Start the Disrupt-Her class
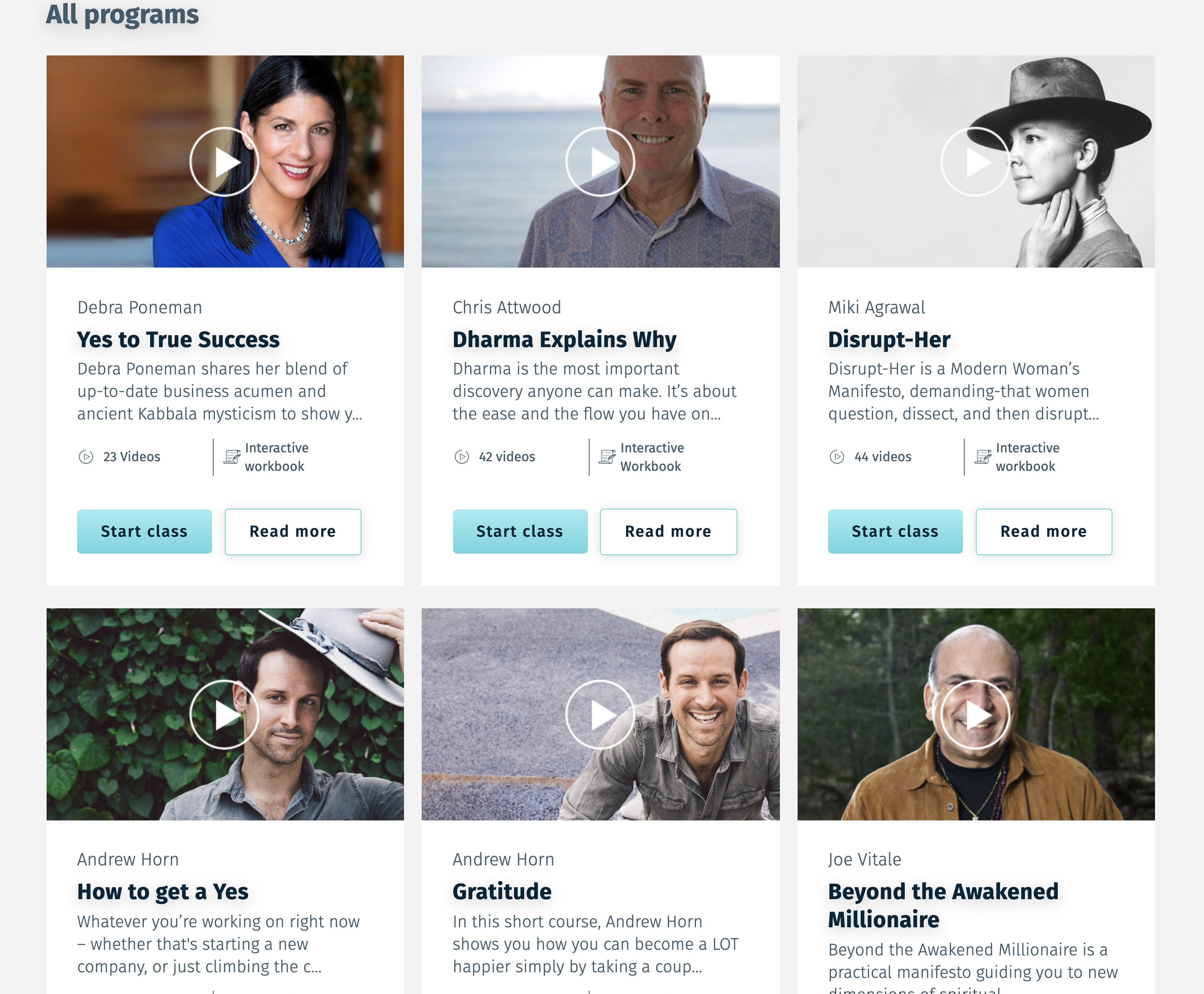Image resolution: width=1204 pixels, height=994 pixels. tap(895, 532)
